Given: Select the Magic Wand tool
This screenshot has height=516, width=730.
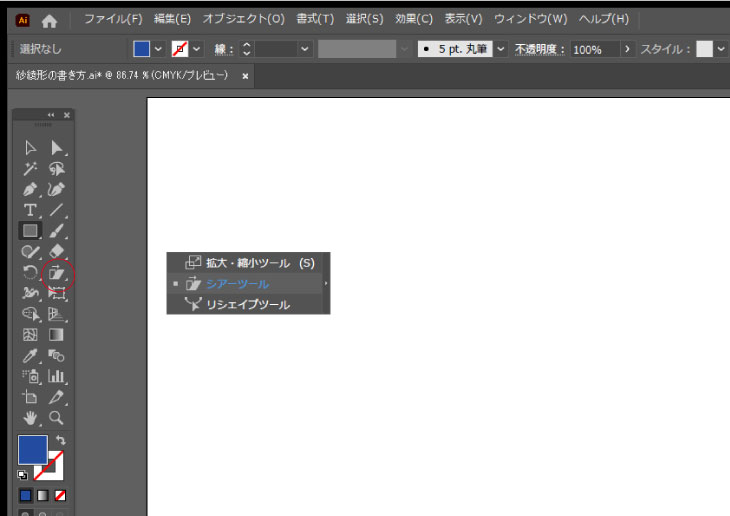Looking at the screenshot, I should click(x=31, y=169).
